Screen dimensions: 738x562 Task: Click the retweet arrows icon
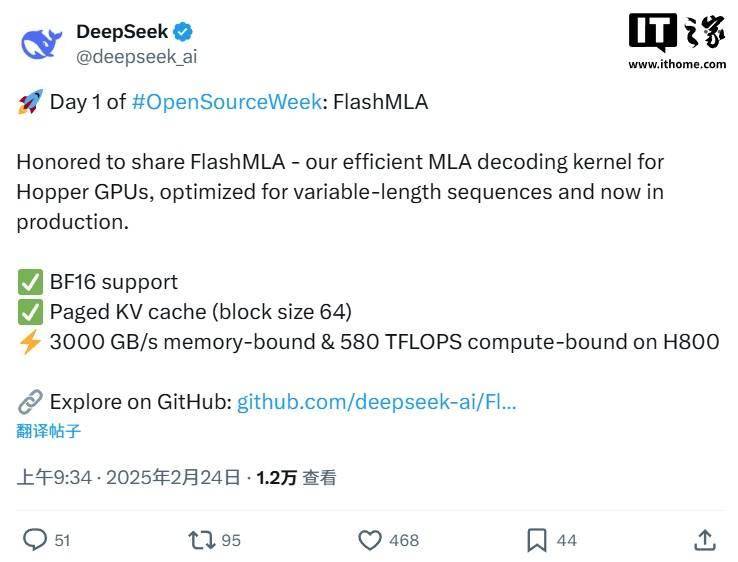coord(201,540)
